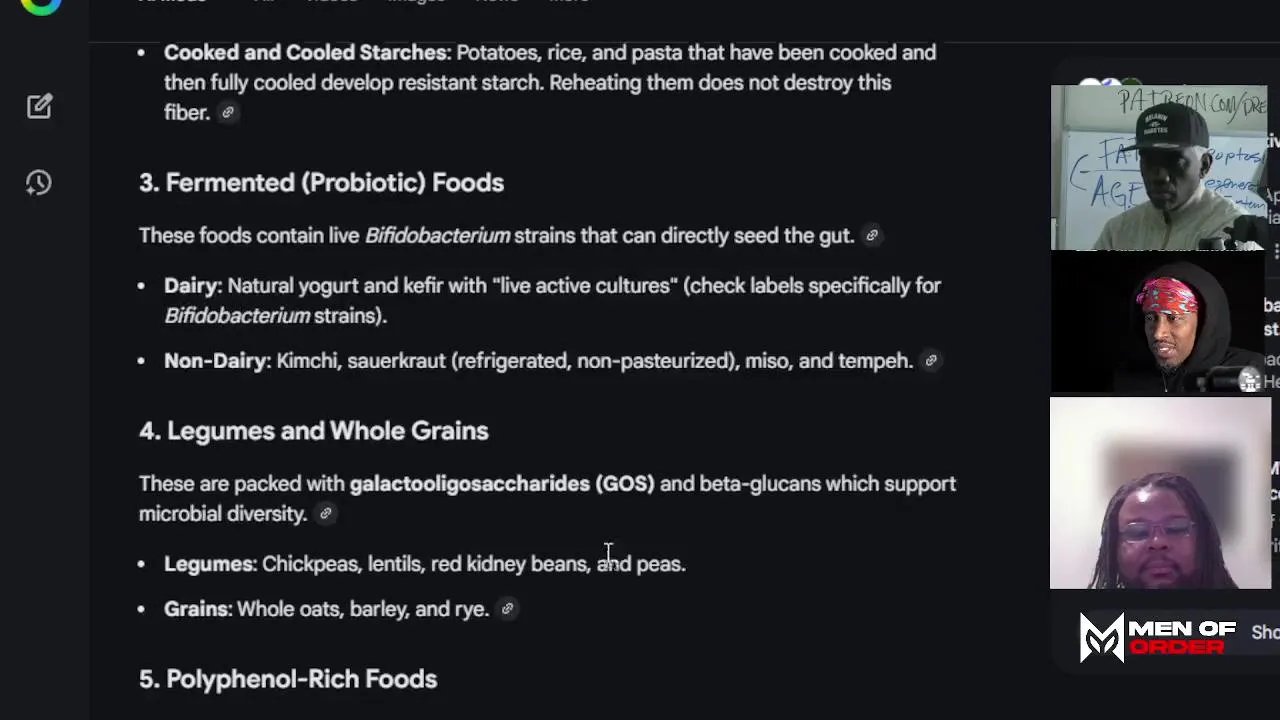Click the source link icon after "rye"
Image resolution: width=1280 pixels, height=720 pixels.
(x=507, y=609)
